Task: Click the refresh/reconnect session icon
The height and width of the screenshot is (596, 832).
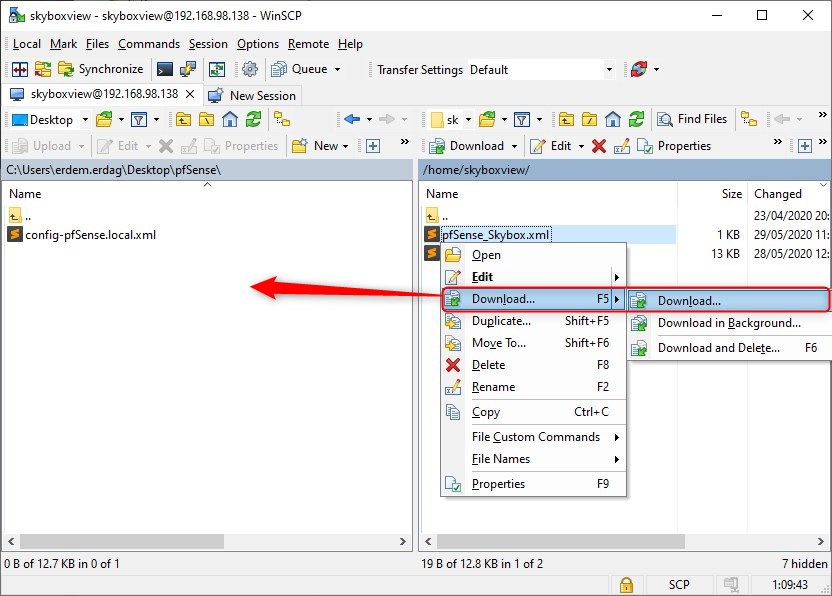Action: (x=639, y=69)
